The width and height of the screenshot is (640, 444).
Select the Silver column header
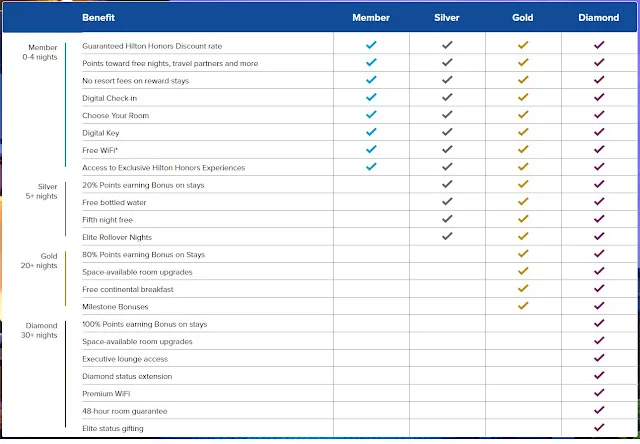pos(447,18)
